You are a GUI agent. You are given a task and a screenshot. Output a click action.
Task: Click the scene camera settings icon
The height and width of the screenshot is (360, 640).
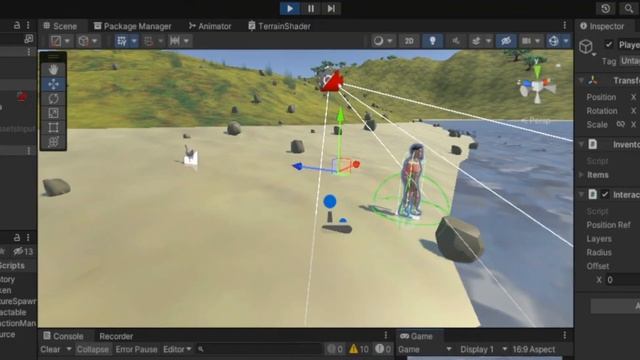click(527, 41)
